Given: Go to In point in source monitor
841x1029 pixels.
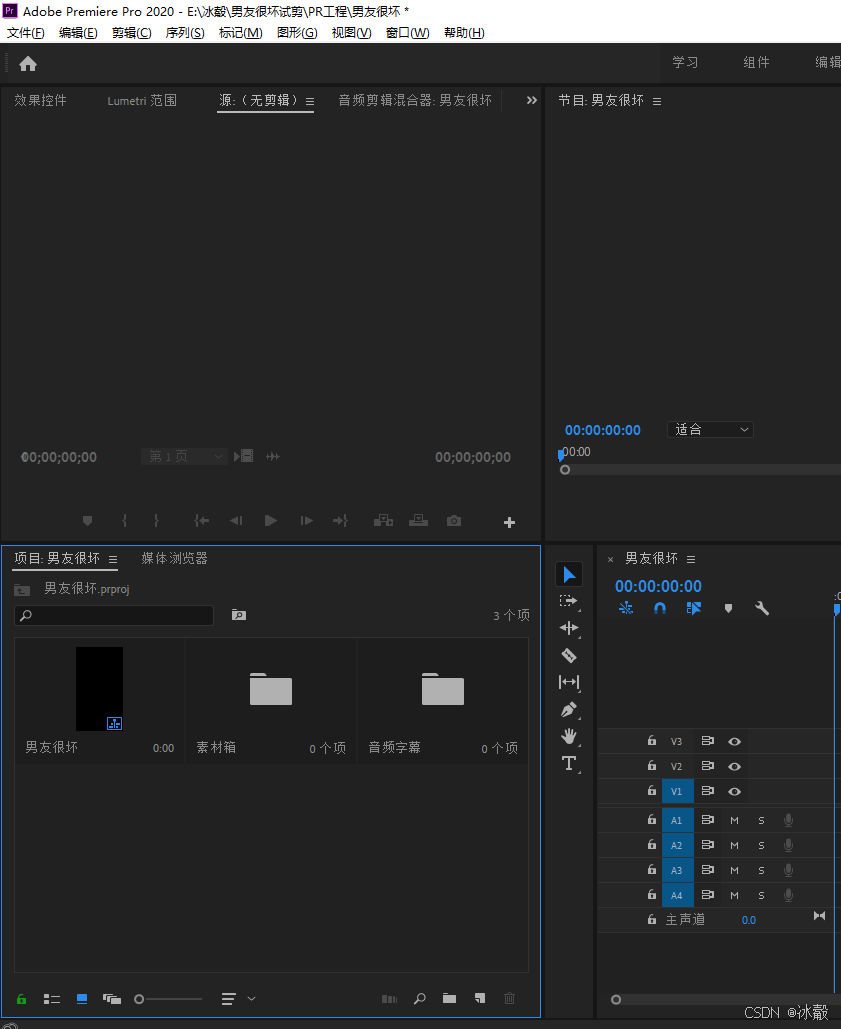Looking at the screenshot, I should [x=201, y=521].
